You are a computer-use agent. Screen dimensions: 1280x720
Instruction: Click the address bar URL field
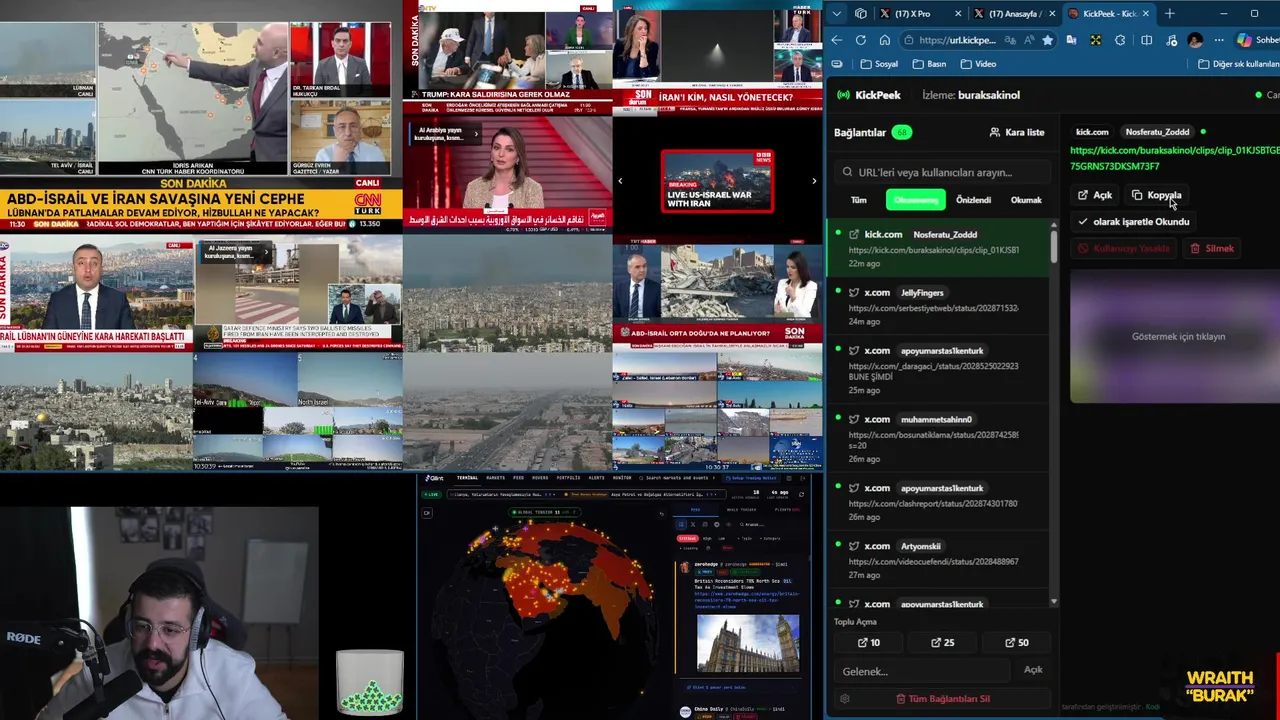(x=958, y=40)
